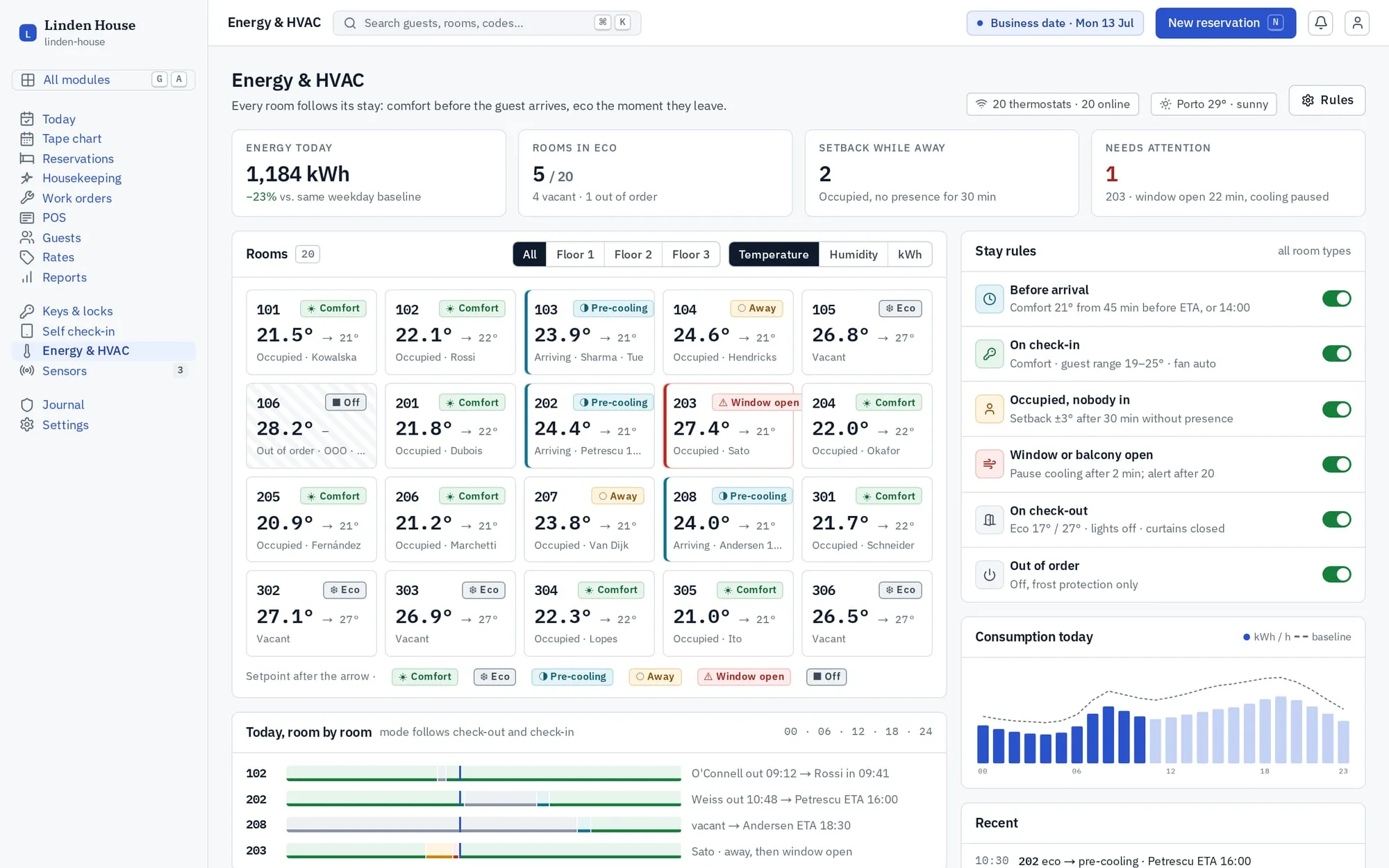Toggle the Out of order rule
The height and width of the screenshot is (868, 1389).
[x=1336, y=574]
